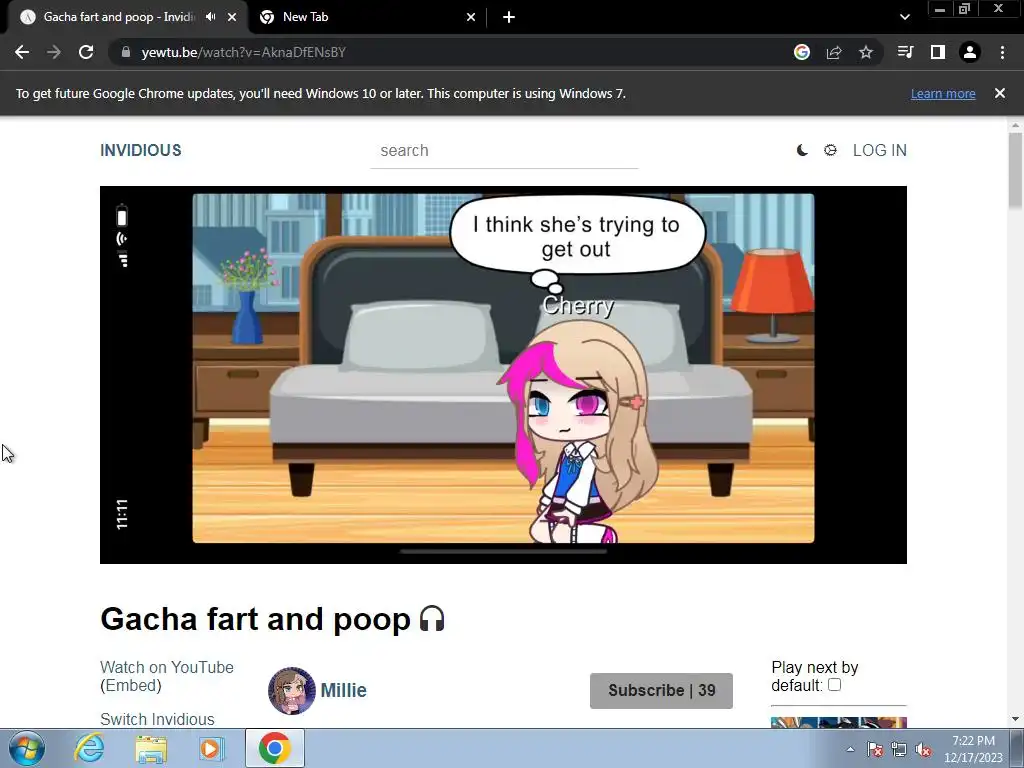Screen dimensions: 1024x768
Task: Subscribe to Millie's channel
Action: [x=661, y=690]
